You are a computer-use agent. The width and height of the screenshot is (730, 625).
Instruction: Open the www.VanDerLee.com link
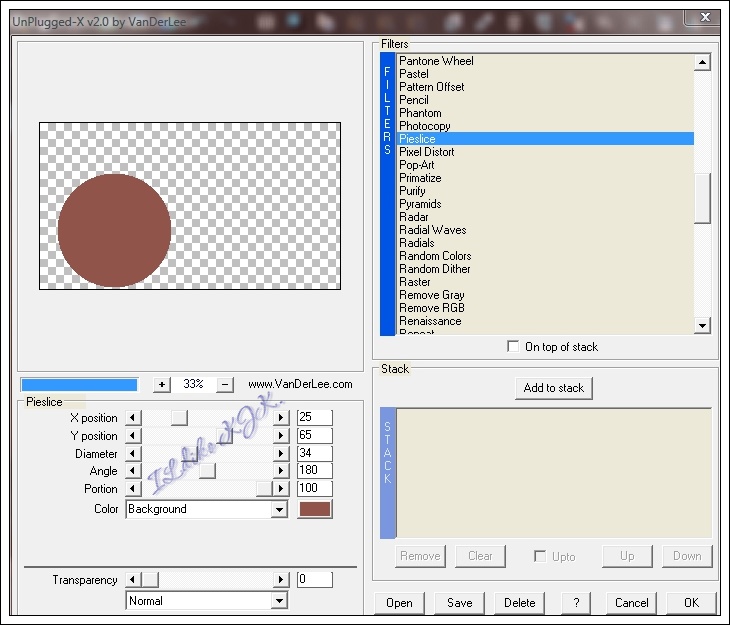(300, 384)
